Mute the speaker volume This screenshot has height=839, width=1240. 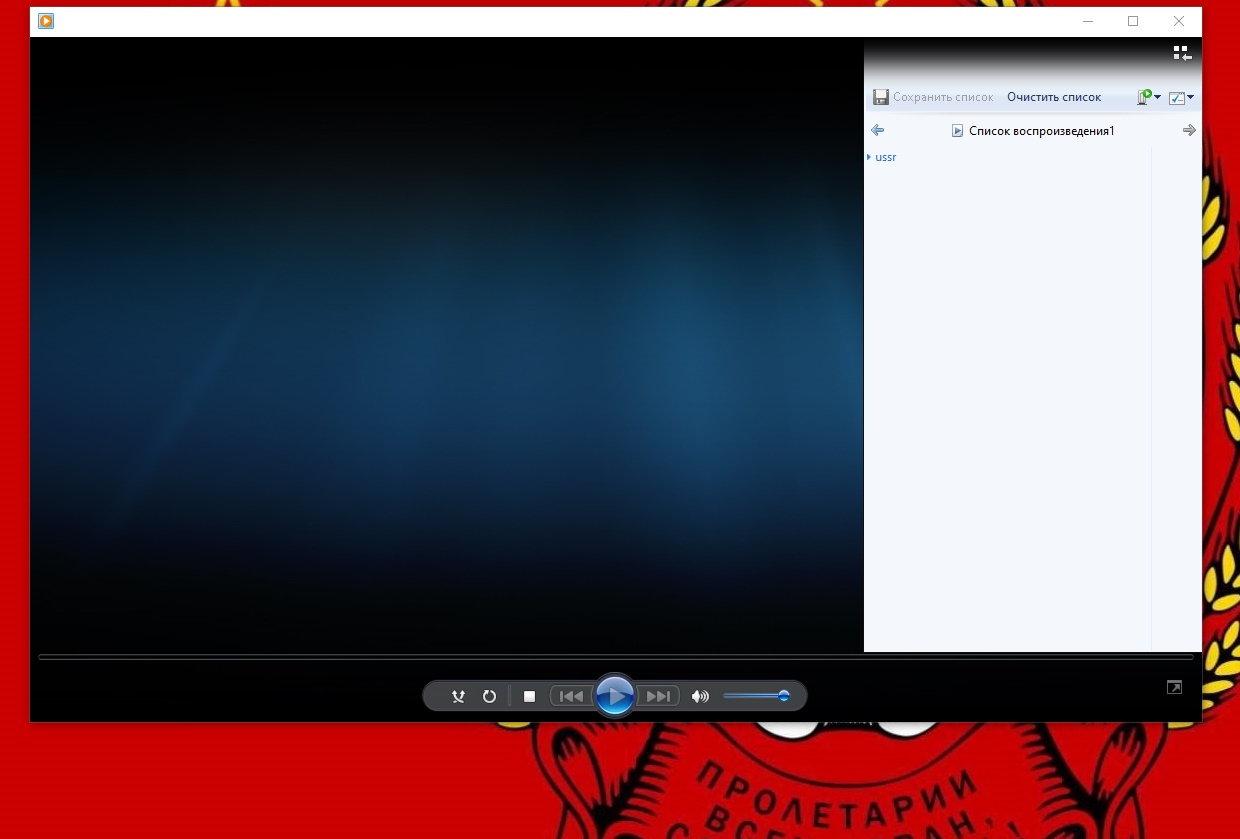pyautogui.click(x=700, y=696)
